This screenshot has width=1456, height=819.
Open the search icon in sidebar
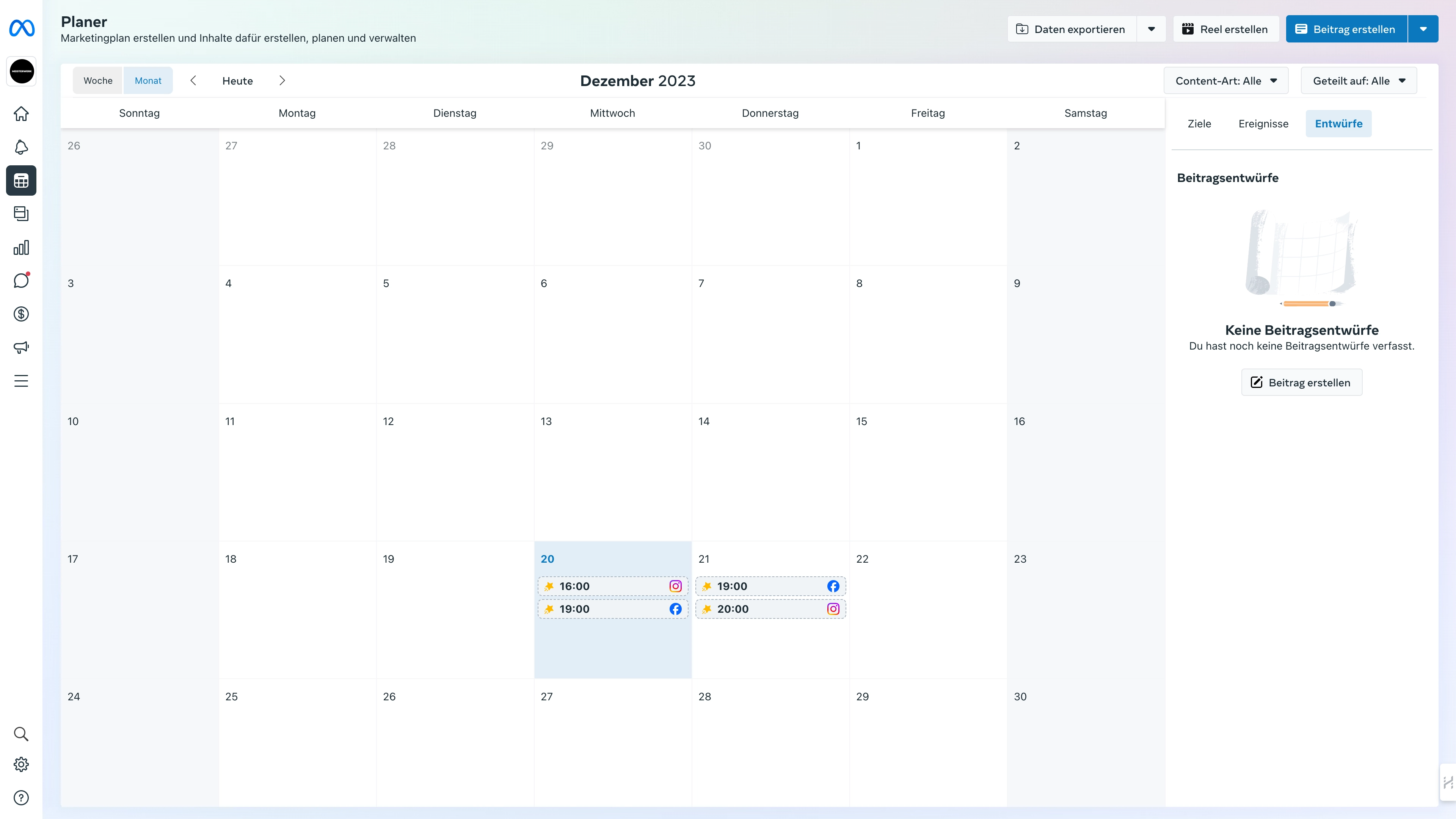click(22, 734)
